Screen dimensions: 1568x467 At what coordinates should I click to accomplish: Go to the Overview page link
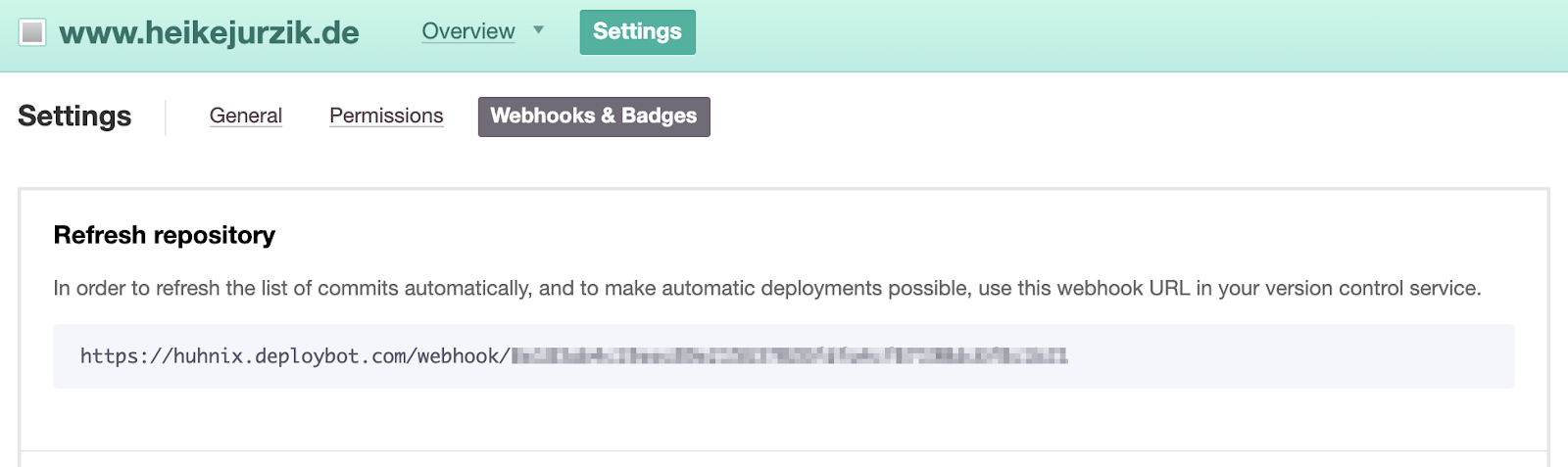467,31
